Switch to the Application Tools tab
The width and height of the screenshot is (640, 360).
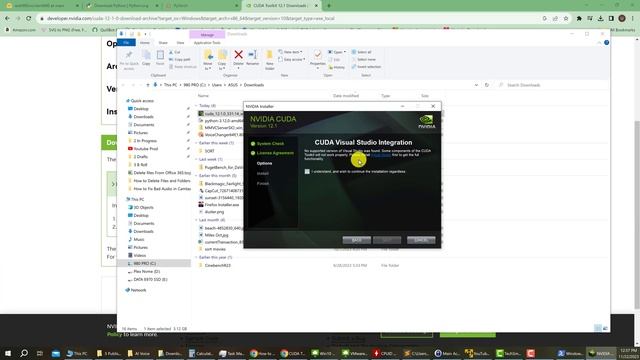[x=207, y=42]
